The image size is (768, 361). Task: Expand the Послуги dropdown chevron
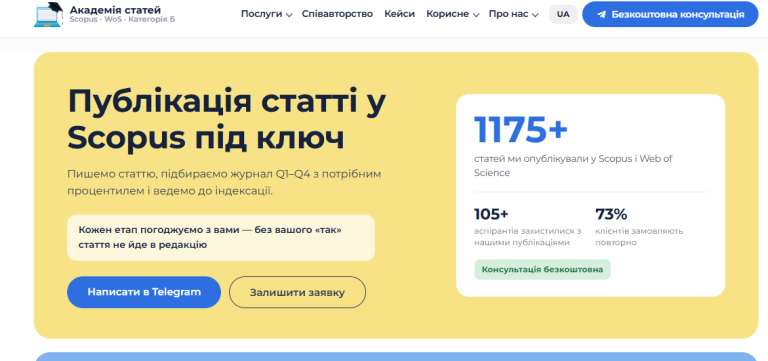289,15
